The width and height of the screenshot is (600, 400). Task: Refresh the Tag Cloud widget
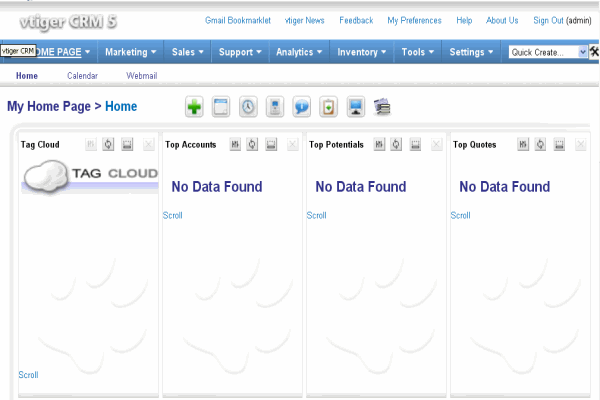(109, 145)
